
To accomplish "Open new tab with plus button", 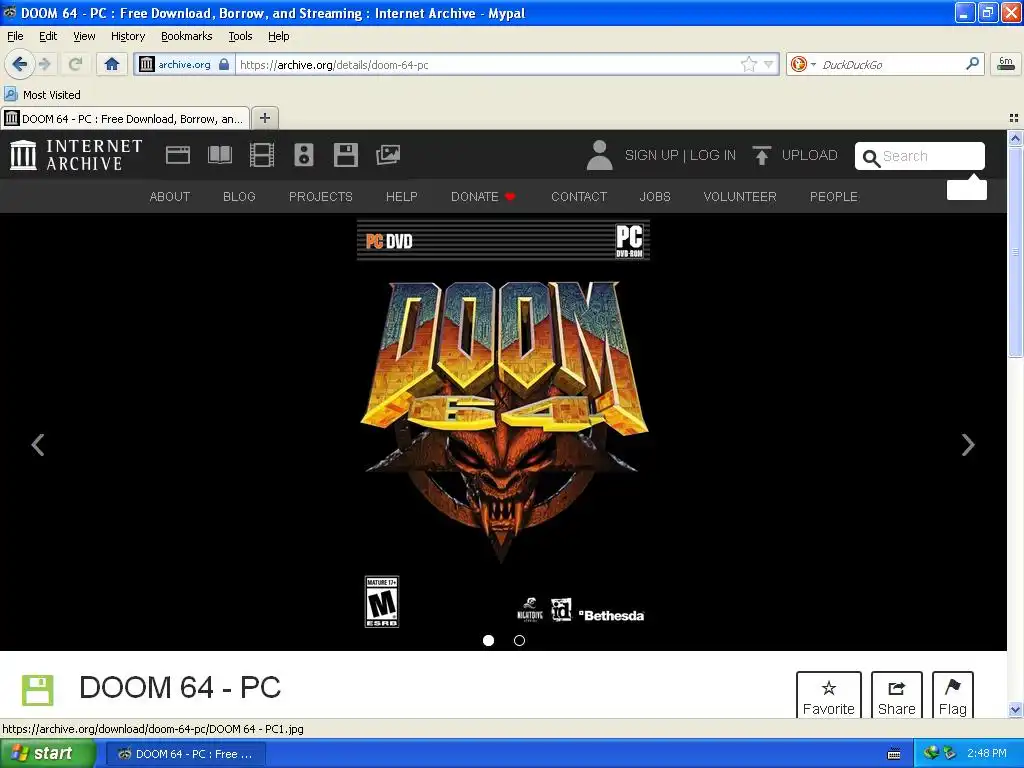I will (264, 118).
